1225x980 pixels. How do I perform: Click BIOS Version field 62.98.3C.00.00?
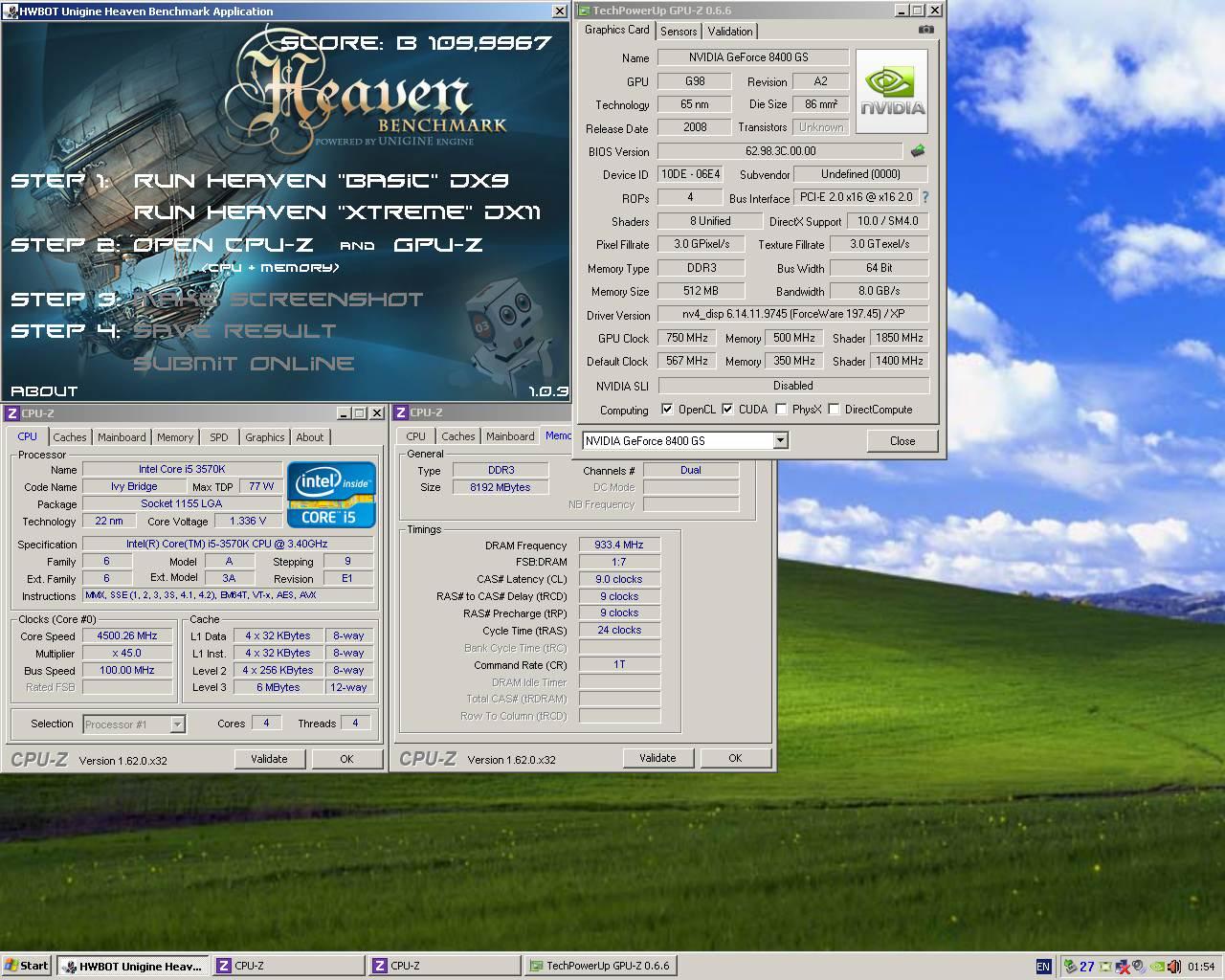coord(780,151)
